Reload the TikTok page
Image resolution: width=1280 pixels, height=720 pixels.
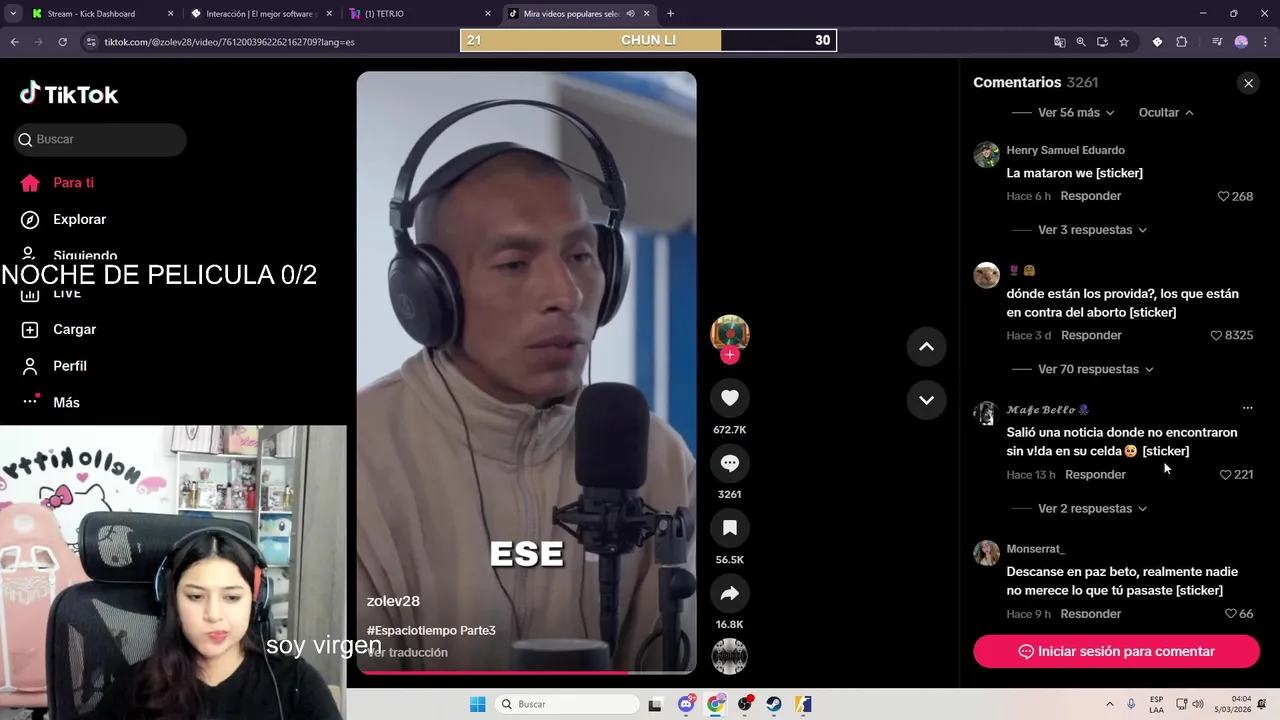62,42
